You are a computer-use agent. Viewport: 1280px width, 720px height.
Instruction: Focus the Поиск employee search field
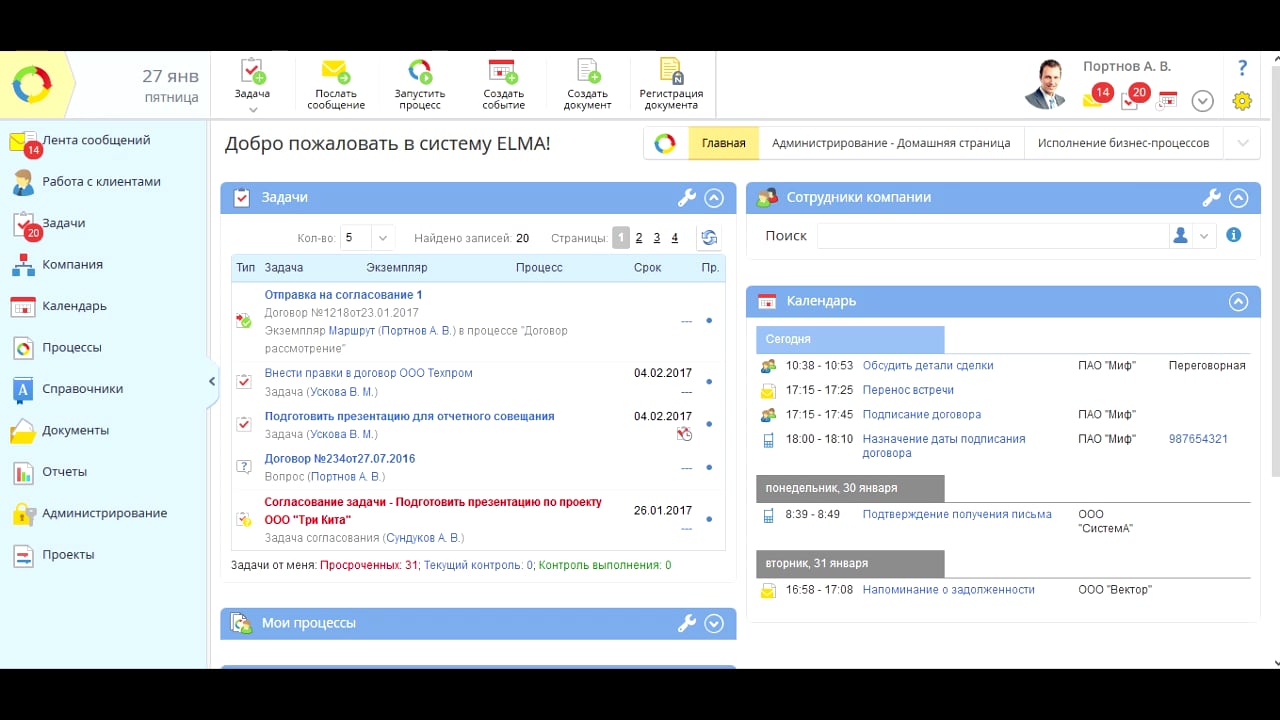992,236
